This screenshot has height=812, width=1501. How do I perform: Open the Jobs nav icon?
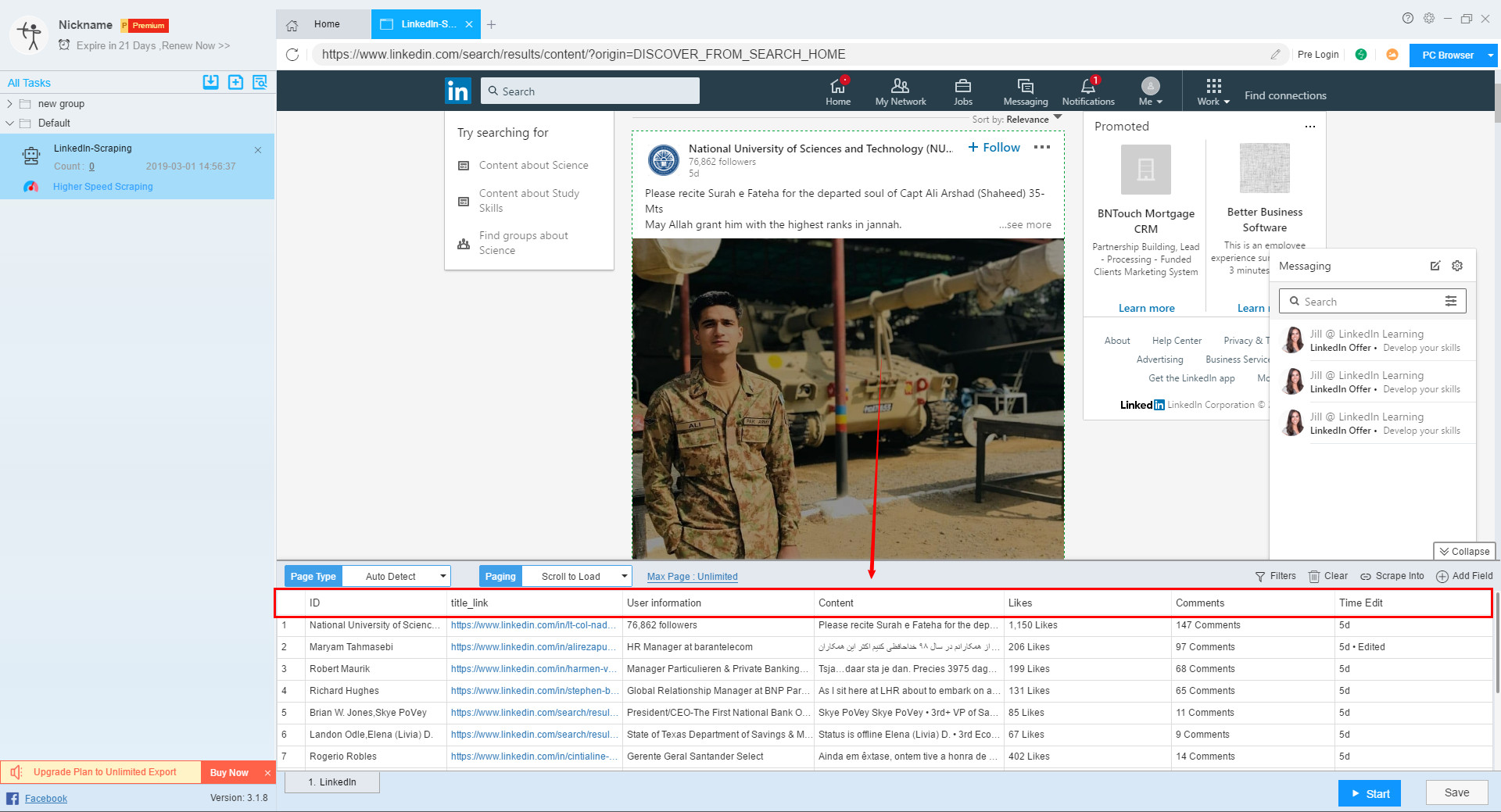coord(963,91)
